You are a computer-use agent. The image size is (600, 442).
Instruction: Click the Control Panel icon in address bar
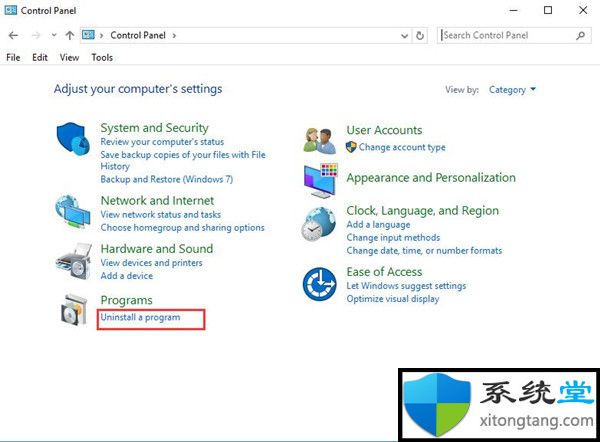pos(88,35)
